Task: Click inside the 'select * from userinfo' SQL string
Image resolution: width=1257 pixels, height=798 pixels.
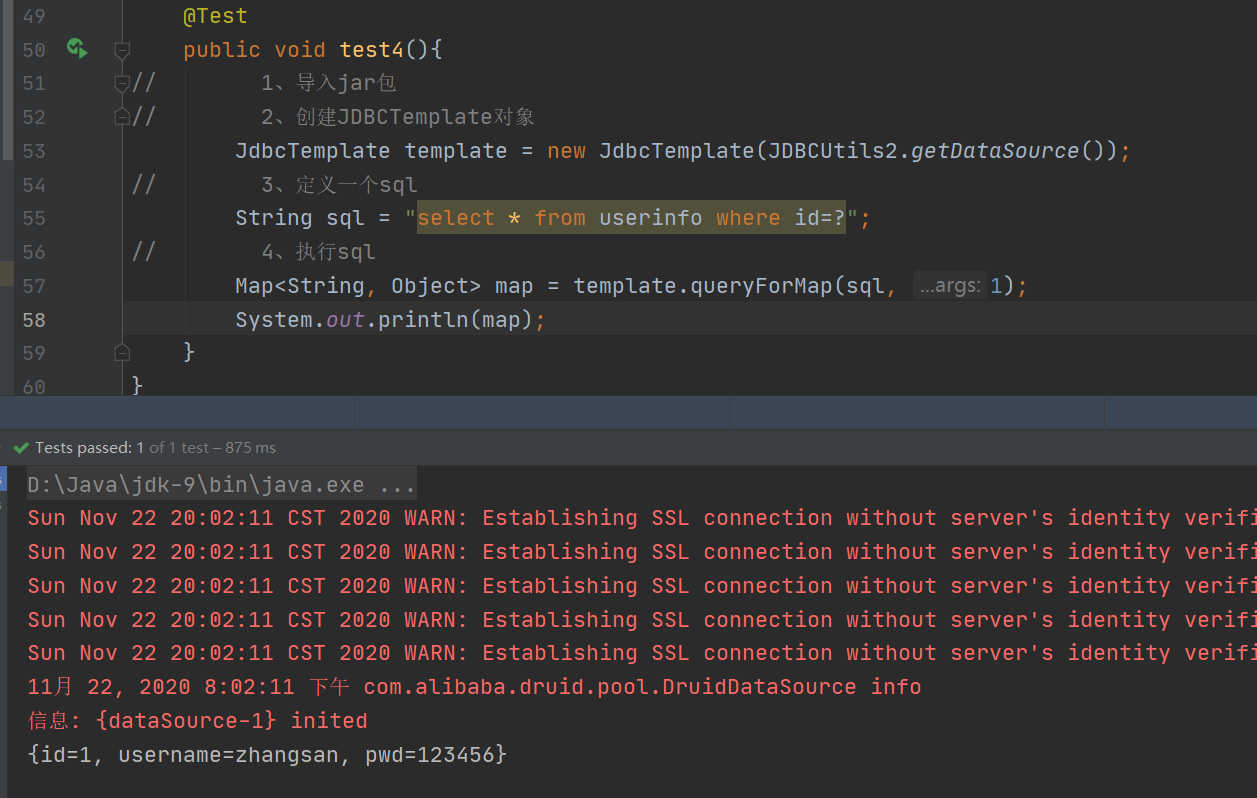Action: click(631, 218)
